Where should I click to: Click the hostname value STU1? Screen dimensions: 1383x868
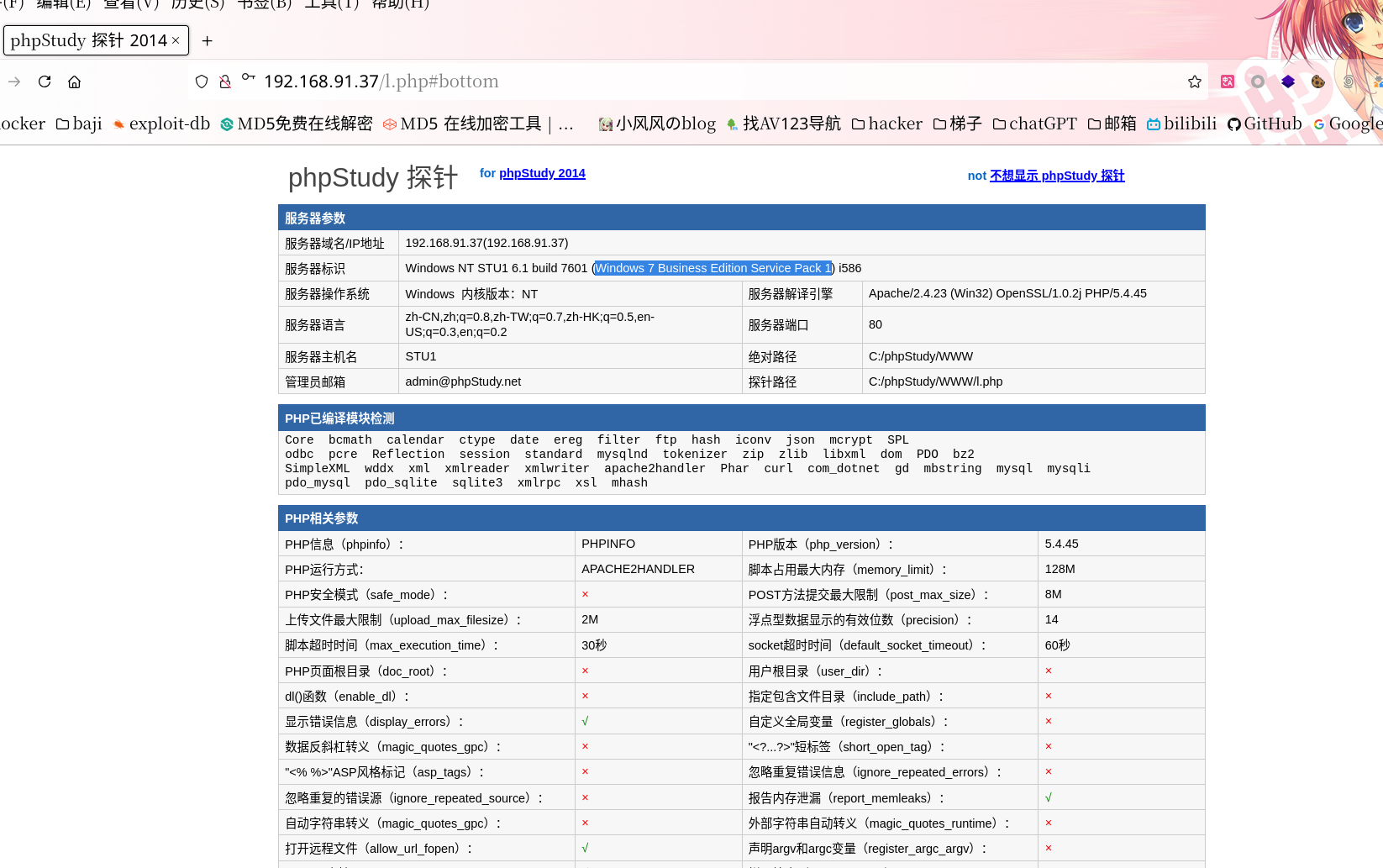pyautogui.click(x=421, y=356)
